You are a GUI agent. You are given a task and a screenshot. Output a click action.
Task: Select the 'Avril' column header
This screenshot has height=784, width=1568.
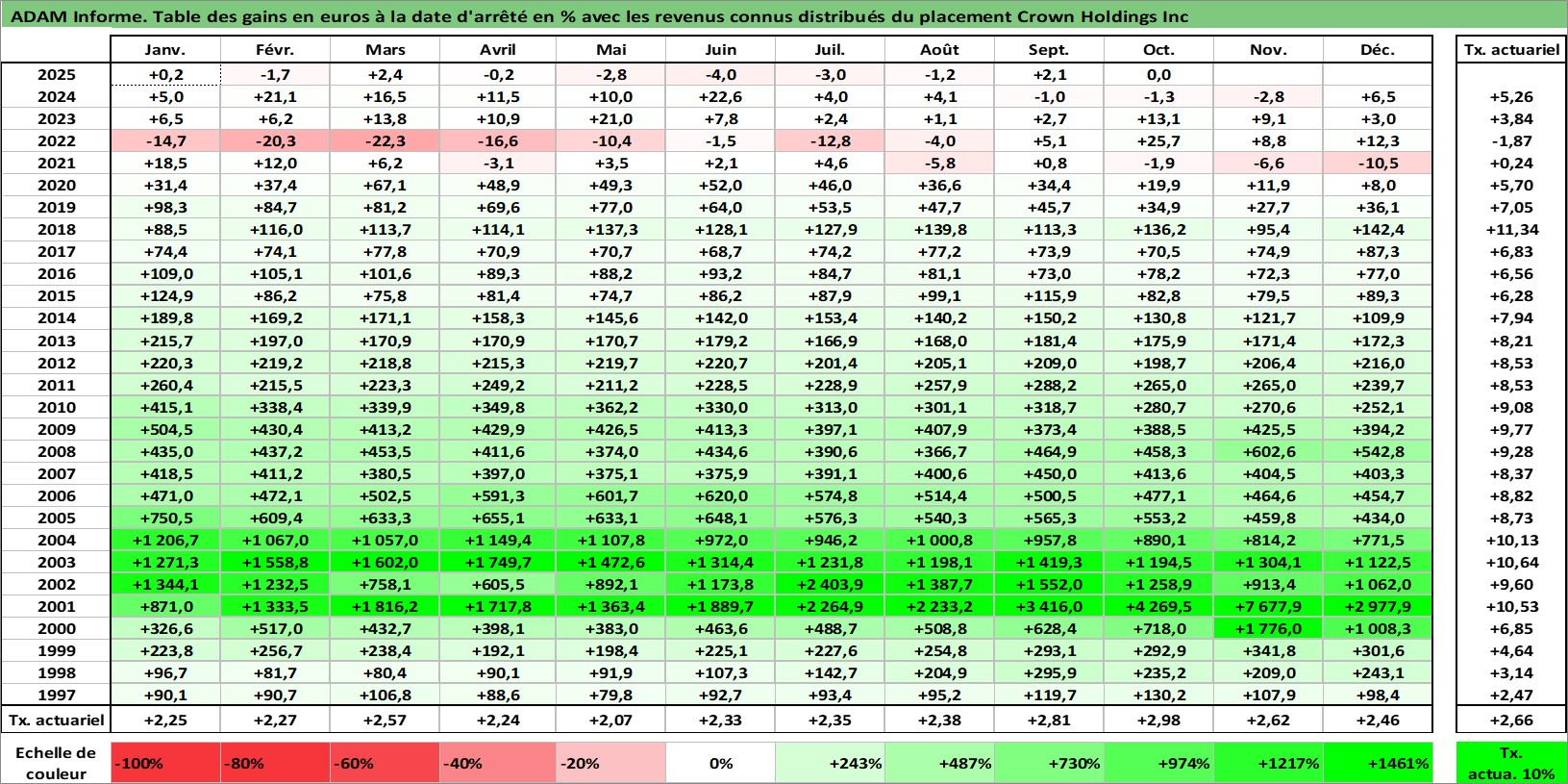coord(497,50)
